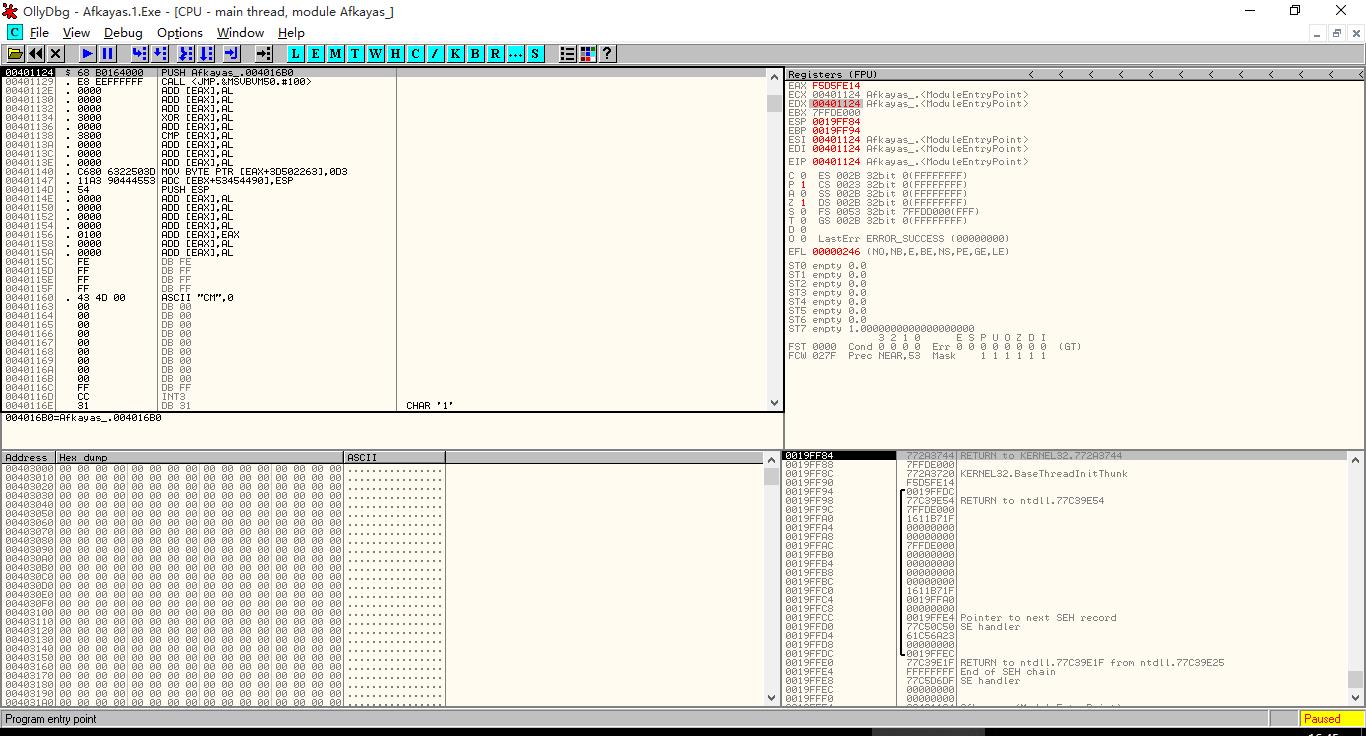Click the hex dump pane scrollbar down arrow
This screenshot has width=1366, height=736.
[x=771, y=697]
